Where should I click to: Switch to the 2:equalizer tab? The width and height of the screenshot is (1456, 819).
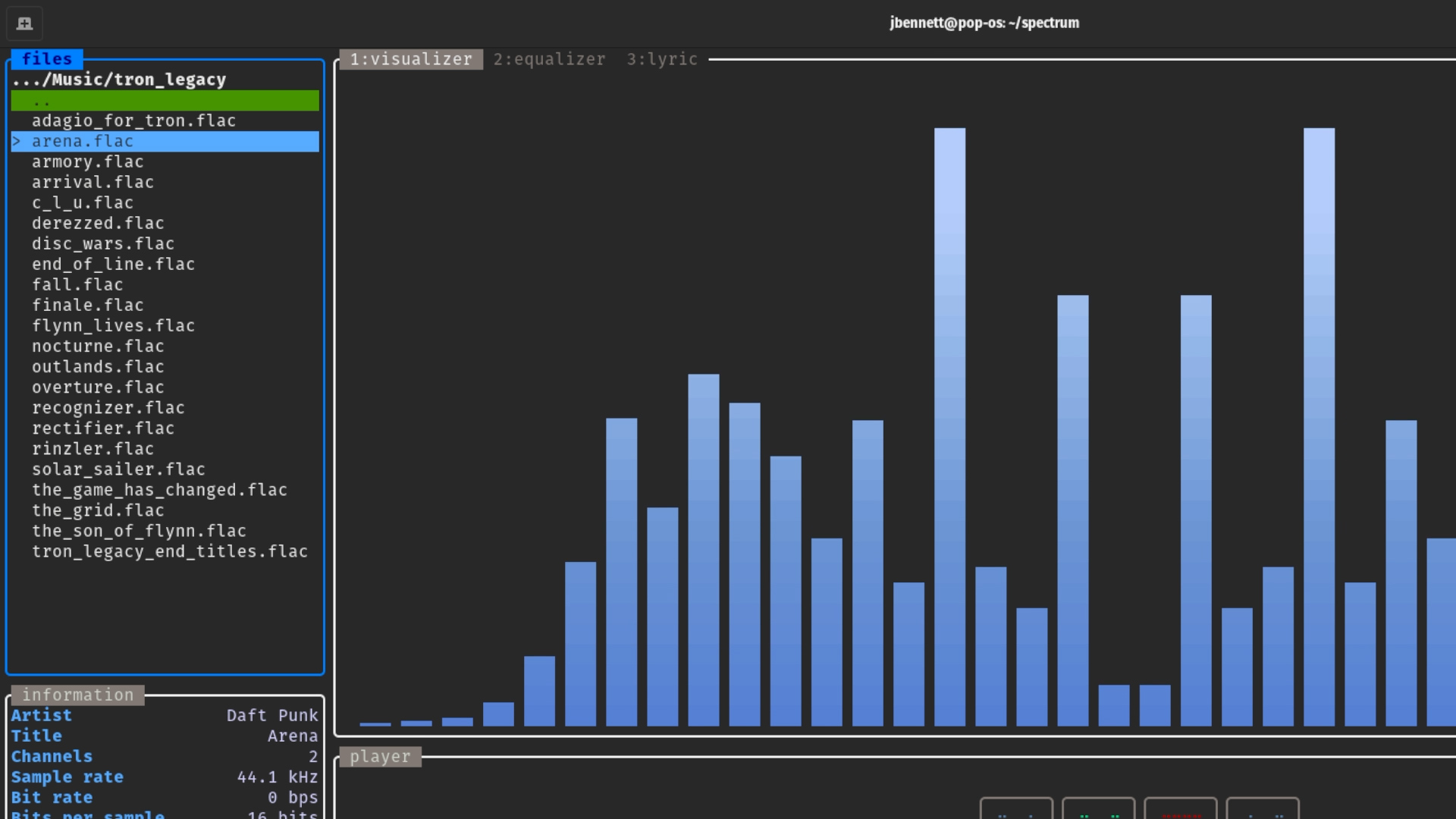[x=549, y=59]
